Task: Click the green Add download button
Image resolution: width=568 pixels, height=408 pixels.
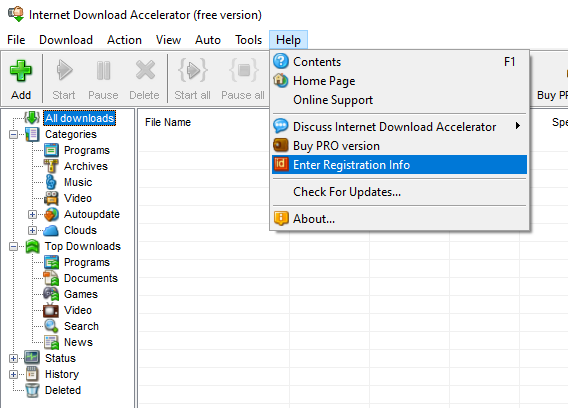Action: click(x=21, y=79)
